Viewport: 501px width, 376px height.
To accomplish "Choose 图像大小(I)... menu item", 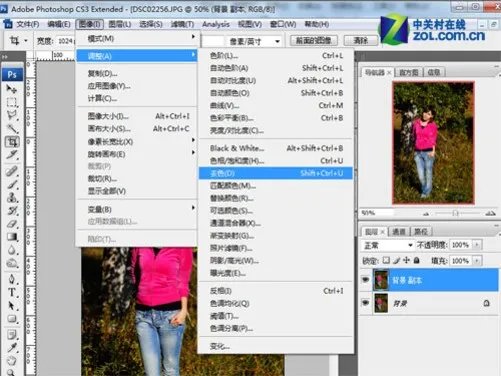I will tap(136, 116).
